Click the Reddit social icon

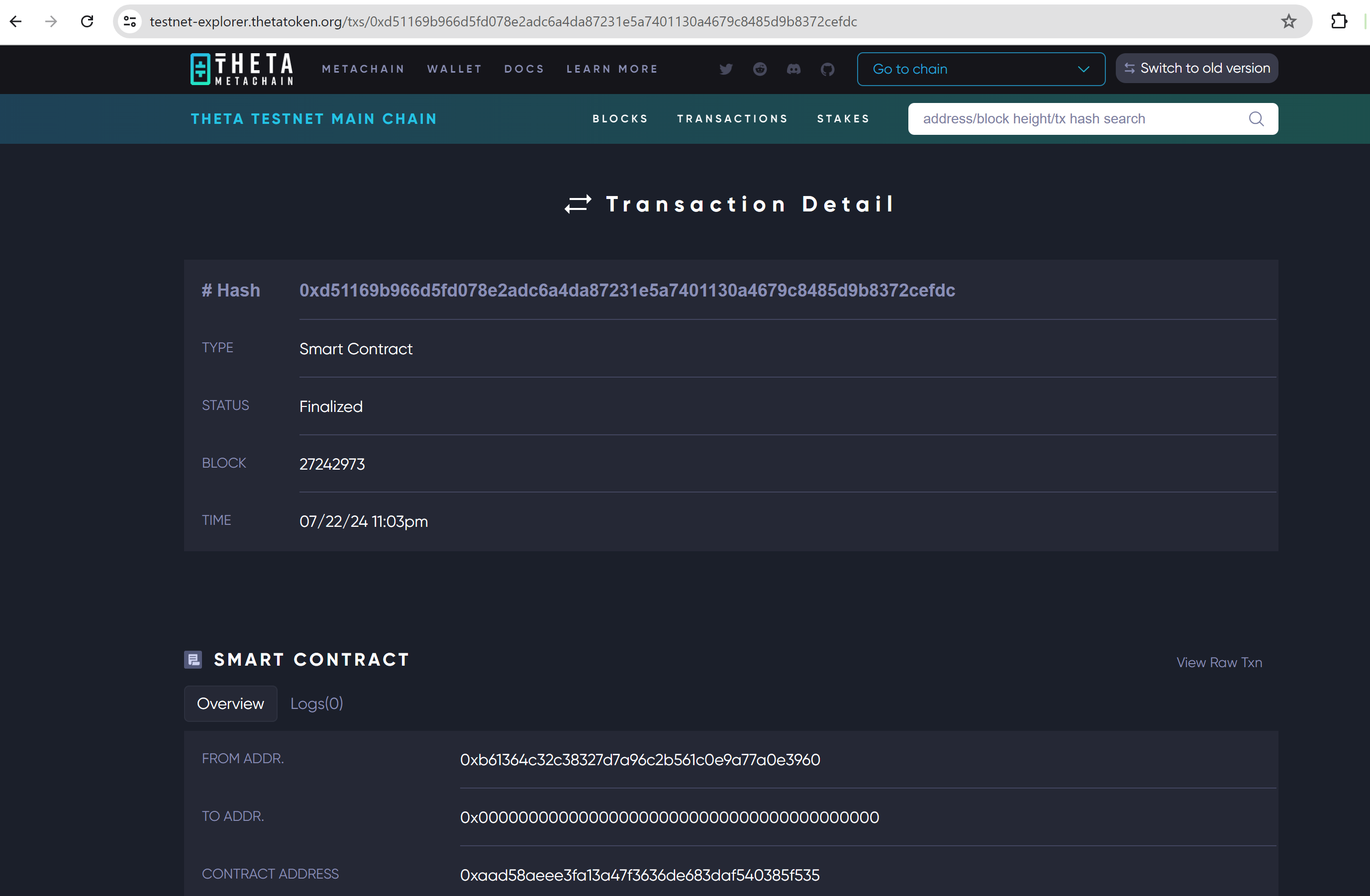tap(760, 69)
